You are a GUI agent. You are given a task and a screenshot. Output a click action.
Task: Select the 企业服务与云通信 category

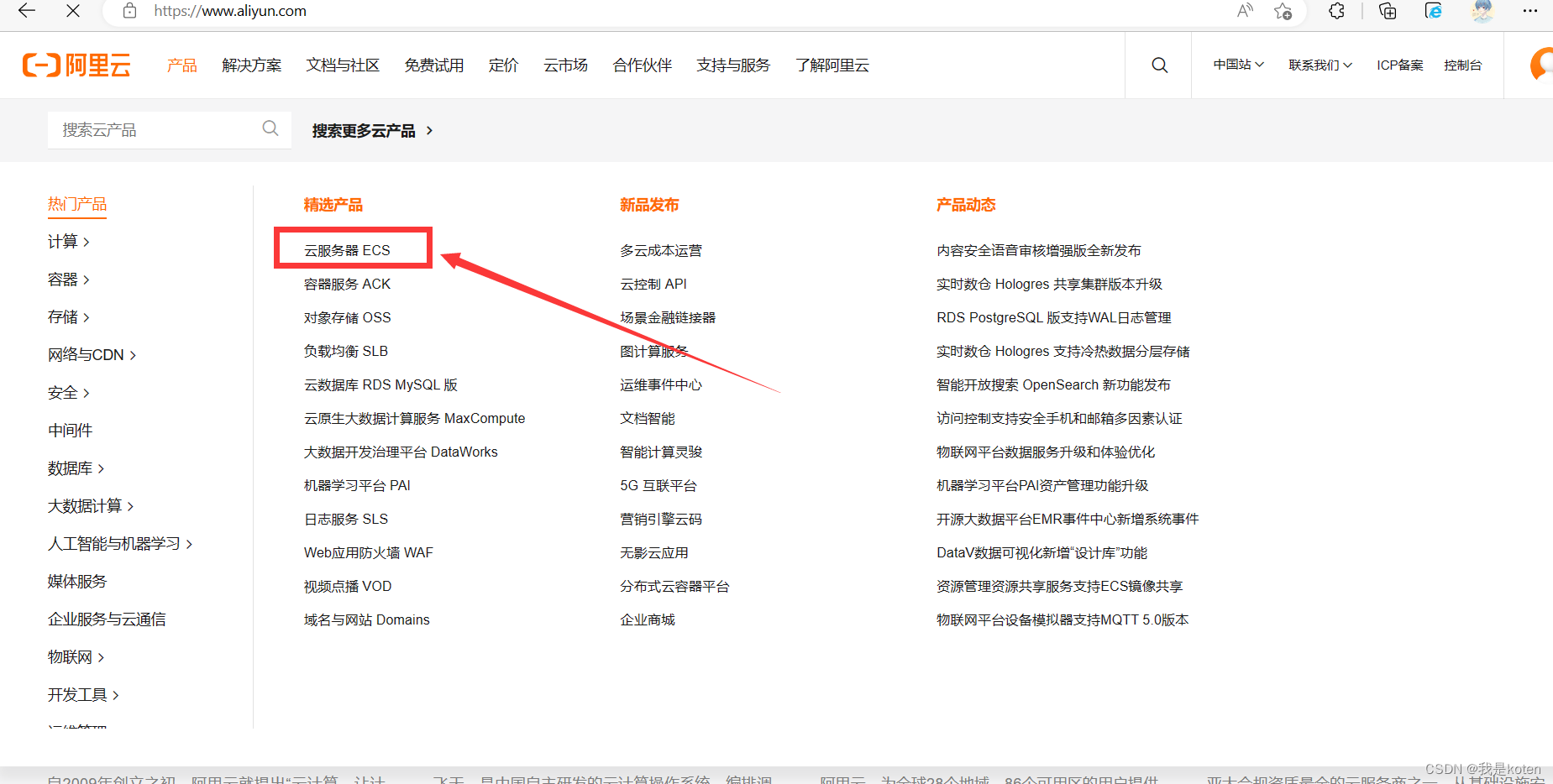click(x=107, y=619)
